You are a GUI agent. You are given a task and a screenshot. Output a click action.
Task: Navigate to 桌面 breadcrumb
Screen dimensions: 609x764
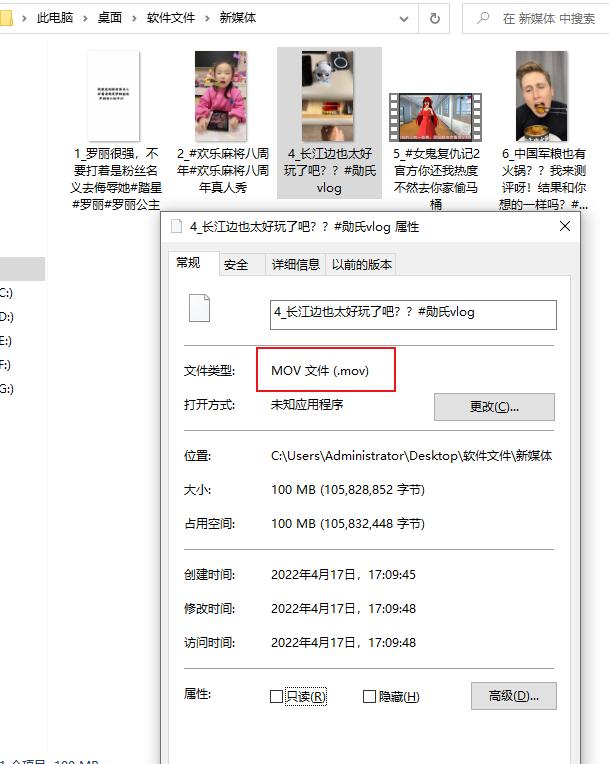tap(110, 18)
